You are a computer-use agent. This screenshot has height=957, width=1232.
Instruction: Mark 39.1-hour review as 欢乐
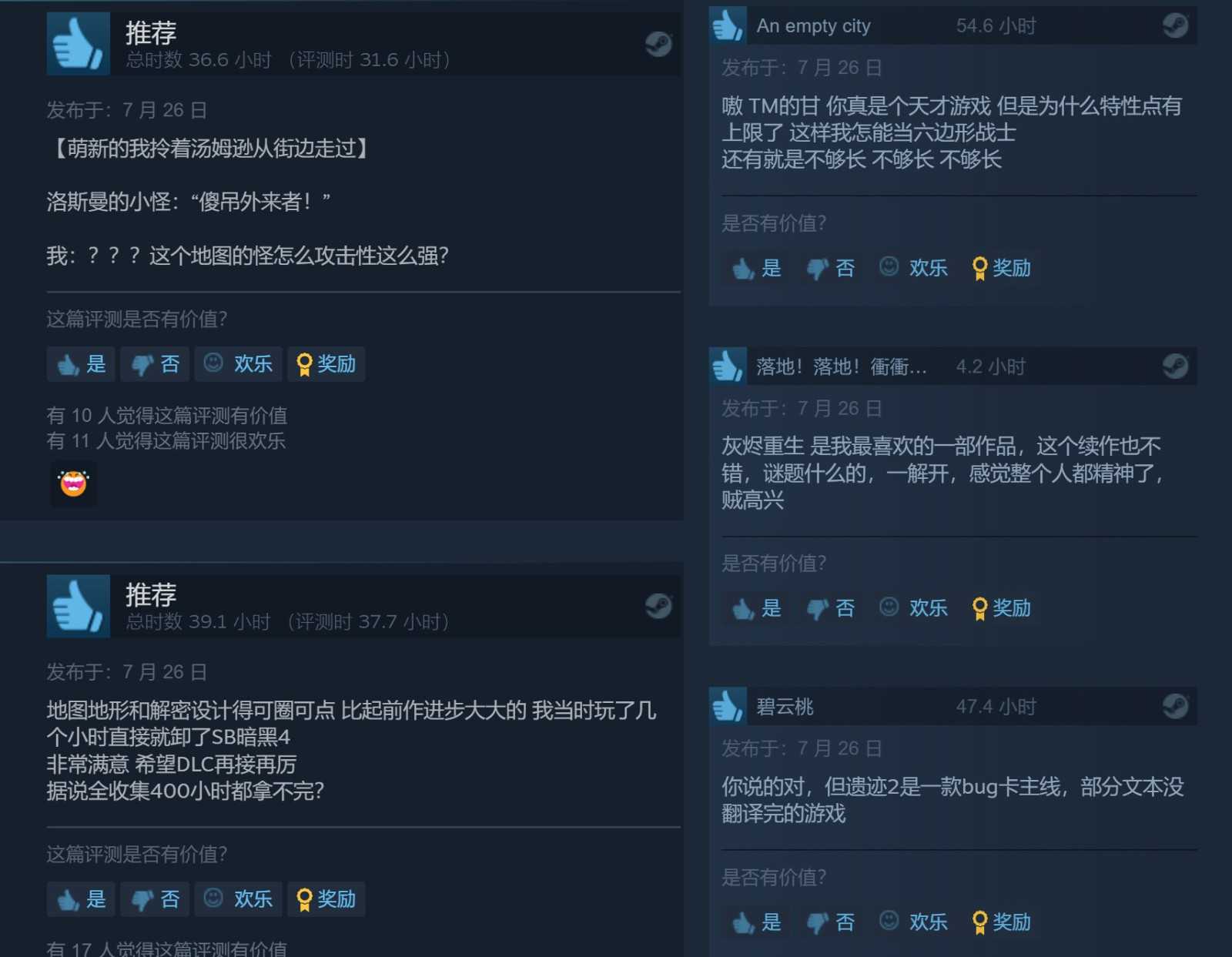238,898
